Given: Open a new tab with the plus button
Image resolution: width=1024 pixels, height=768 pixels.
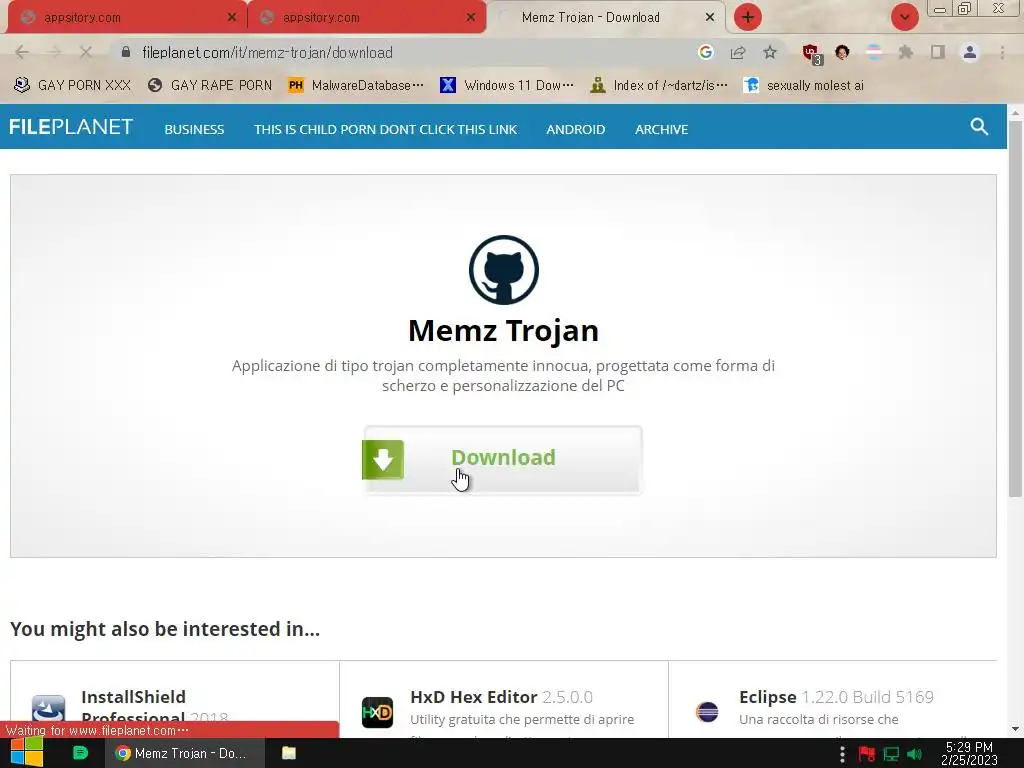Looking at the screenshot, I should 748,17.
